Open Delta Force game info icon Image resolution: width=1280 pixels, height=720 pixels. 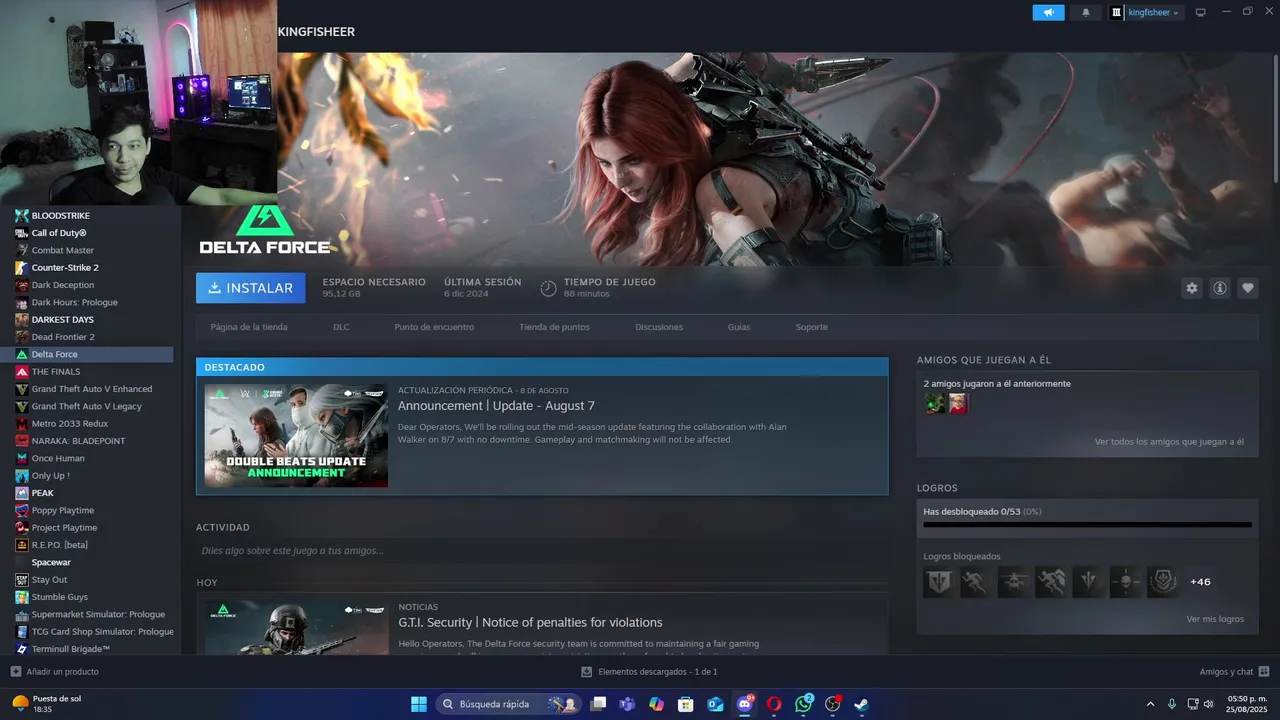[x=1219, y=288]
